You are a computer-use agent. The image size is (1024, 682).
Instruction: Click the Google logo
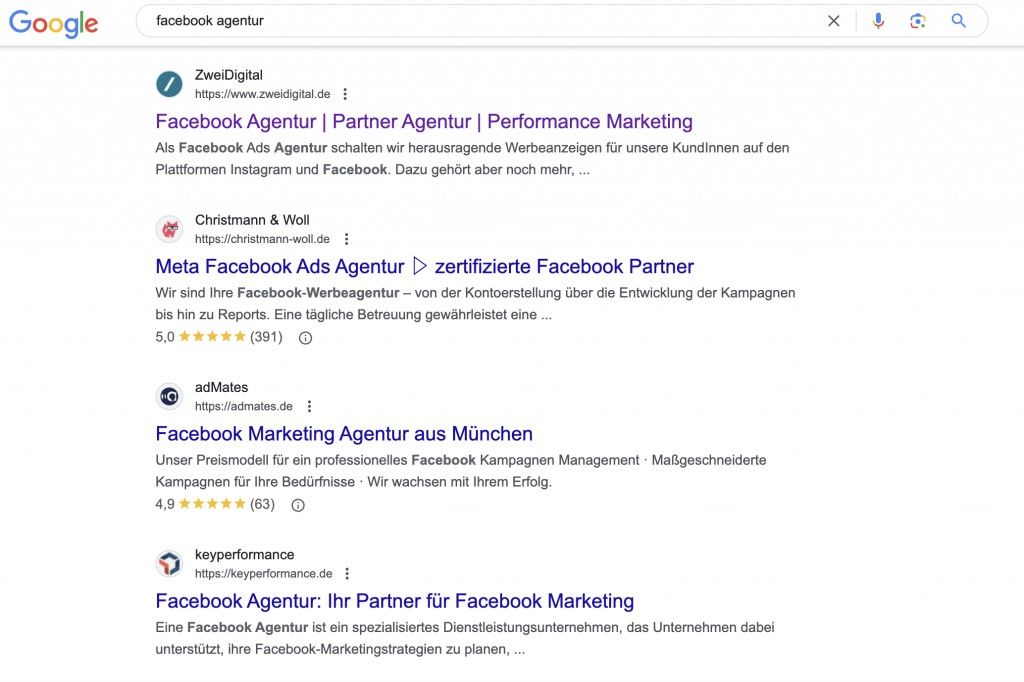tap(54, 23)
